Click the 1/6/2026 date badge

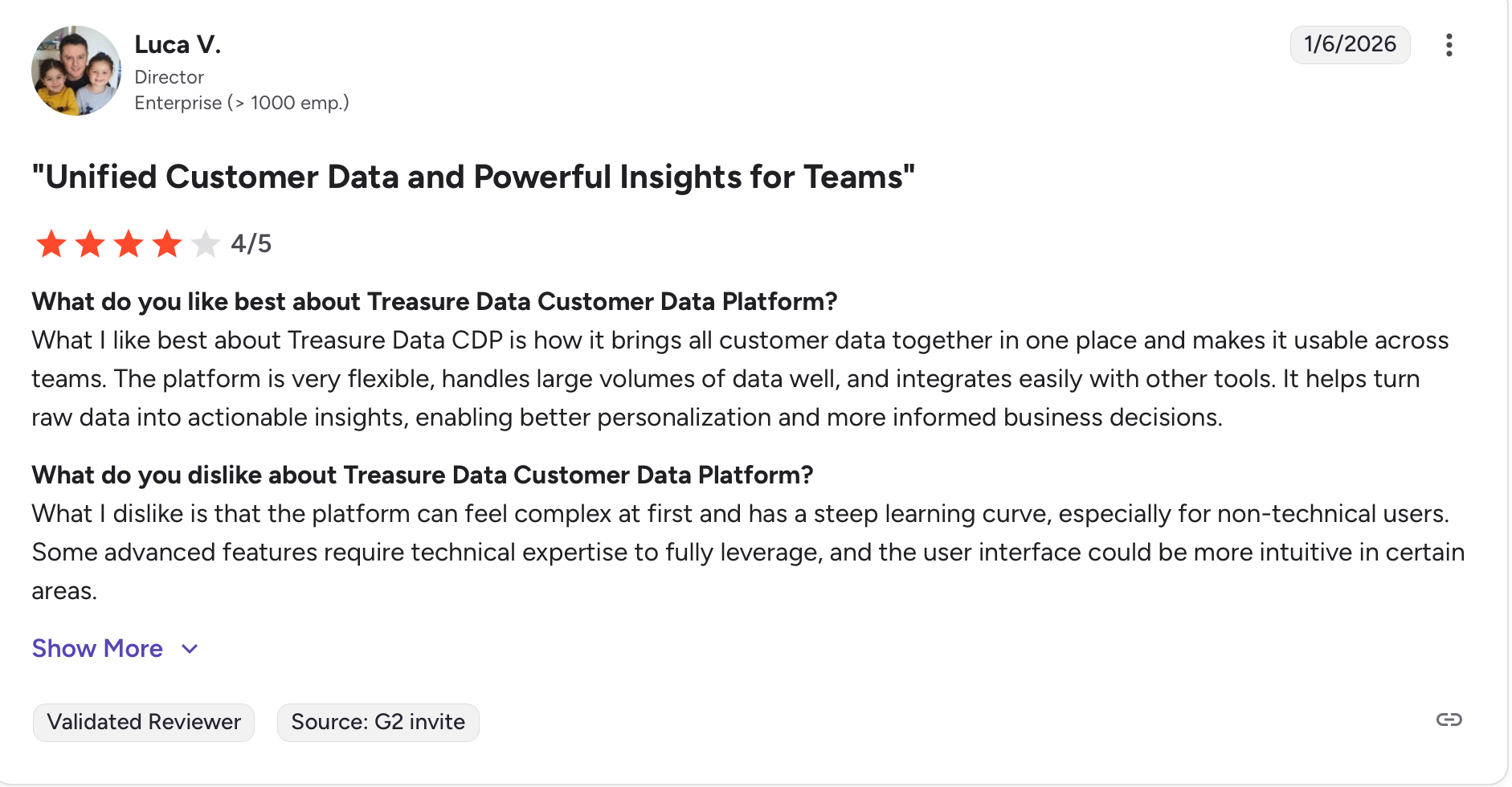click(1350, 44)
